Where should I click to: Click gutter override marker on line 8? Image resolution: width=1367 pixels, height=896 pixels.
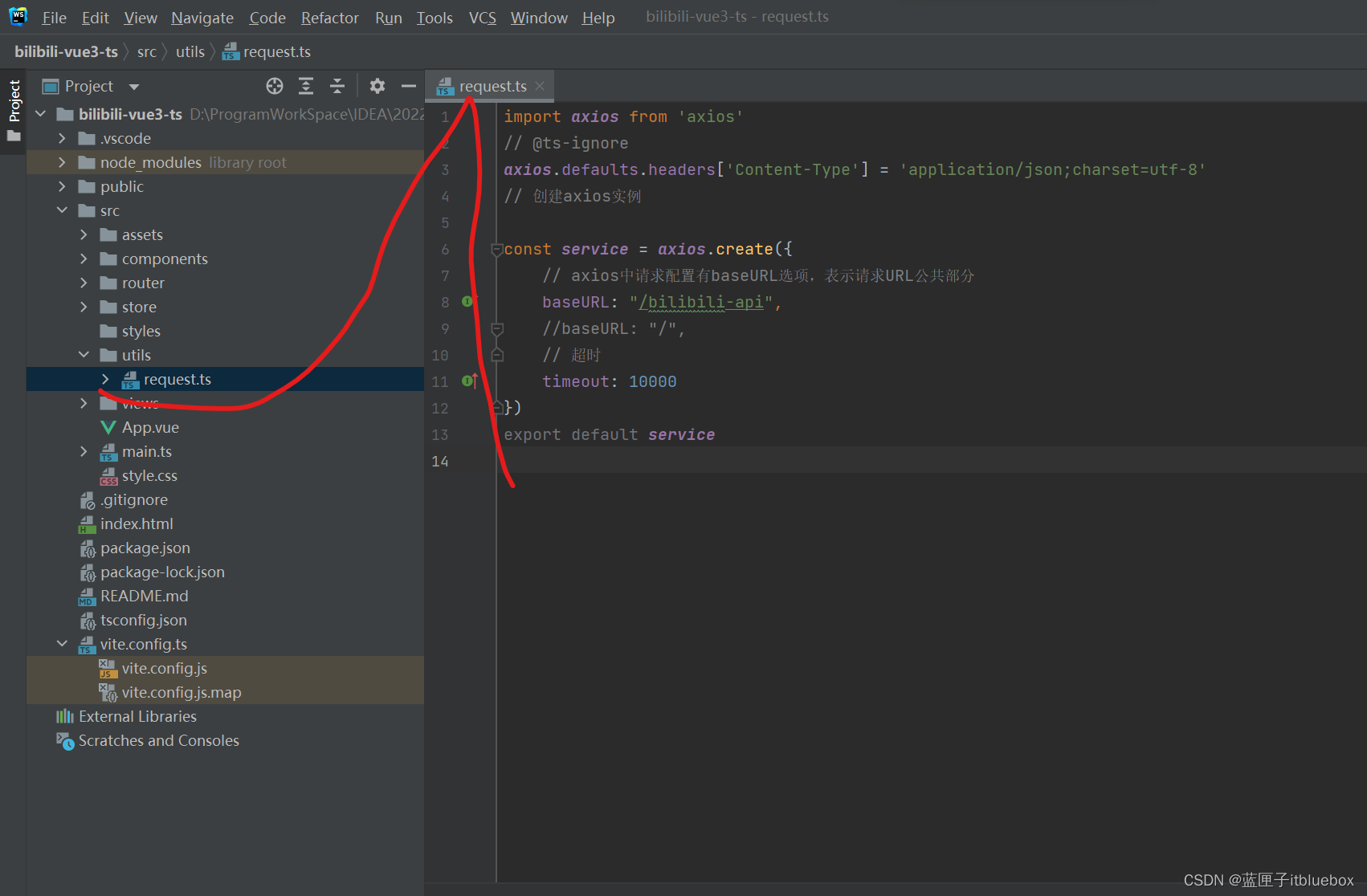[467, 302]
